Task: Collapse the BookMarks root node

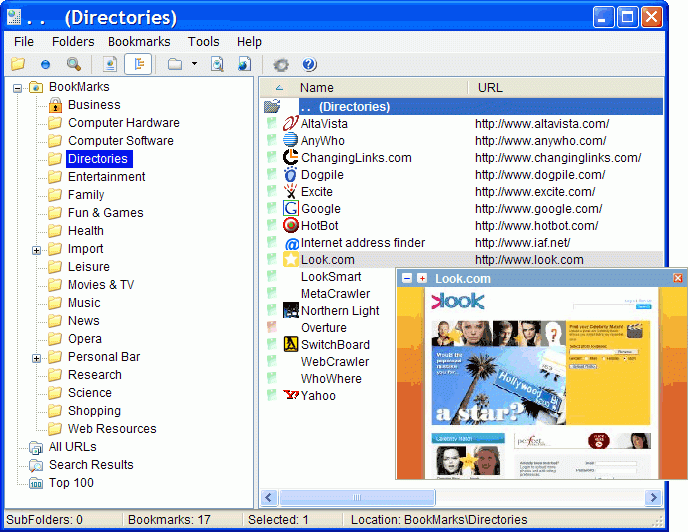Action: pyautogui.click(x=18, y=88)
